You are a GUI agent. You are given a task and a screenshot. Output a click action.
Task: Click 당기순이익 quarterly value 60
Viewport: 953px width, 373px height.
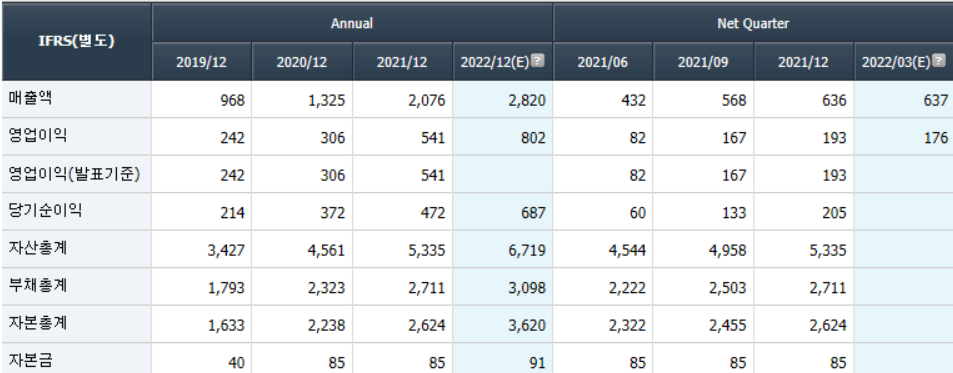[x=638, y=213]
